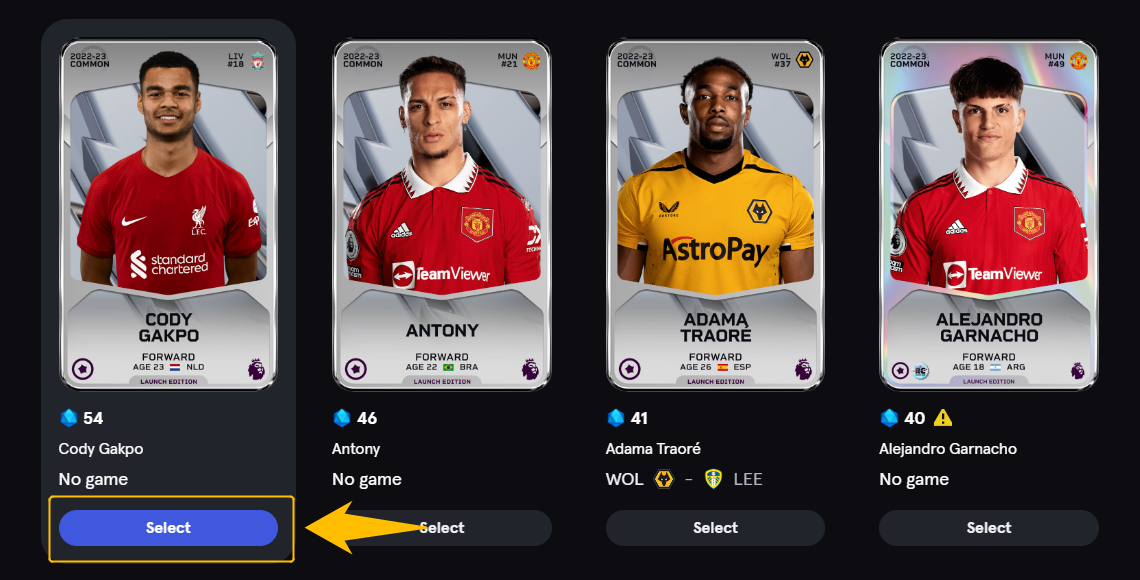The image size is (1140, 580).
Task: Click the Leeds crest next to LEE
Action: point(714,479)
